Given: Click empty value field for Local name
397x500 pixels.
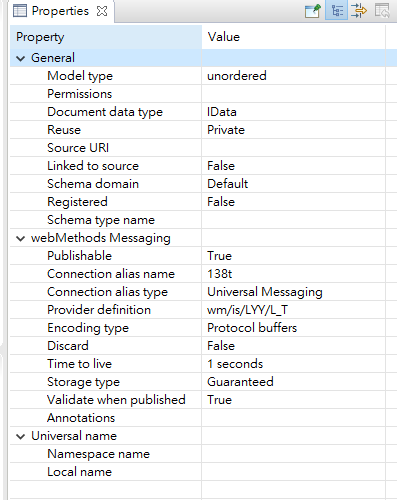Looking at the screenshot, I should point(293,472).
